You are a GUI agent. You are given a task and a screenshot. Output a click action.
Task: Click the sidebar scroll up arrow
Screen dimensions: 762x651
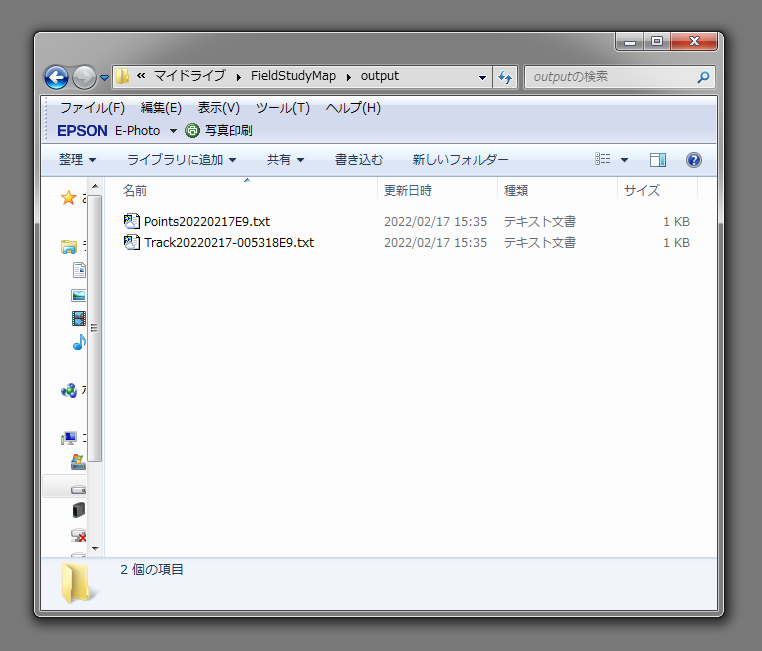click(95, 186)
